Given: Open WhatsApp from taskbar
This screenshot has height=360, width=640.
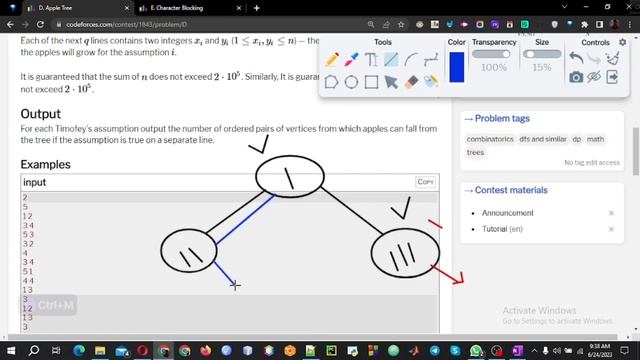Looking at the screenshot, I should 476,351.
